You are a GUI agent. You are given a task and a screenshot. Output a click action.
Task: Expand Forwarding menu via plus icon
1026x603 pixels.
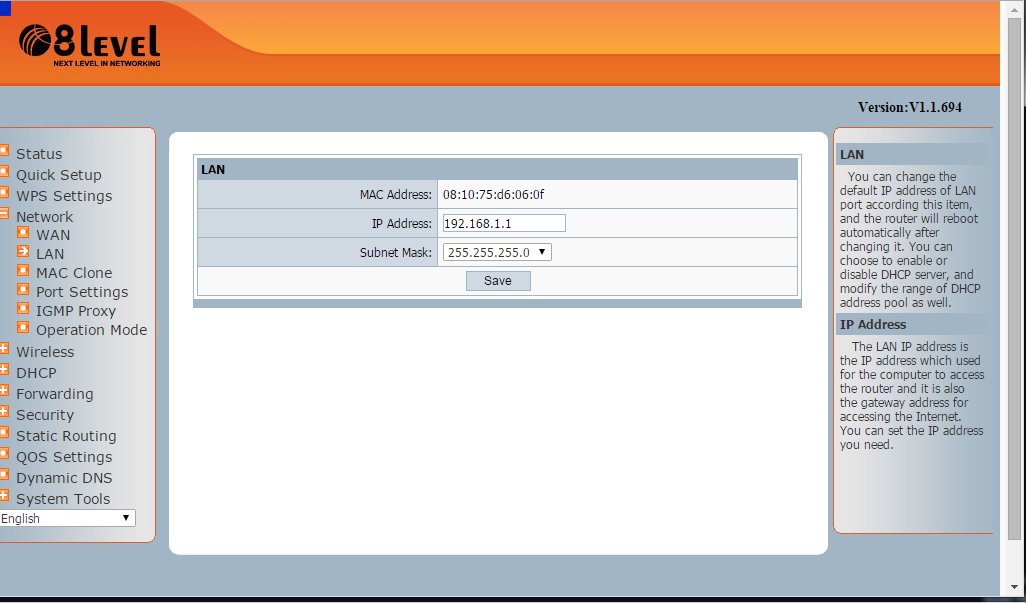click(x=4, y=390)
